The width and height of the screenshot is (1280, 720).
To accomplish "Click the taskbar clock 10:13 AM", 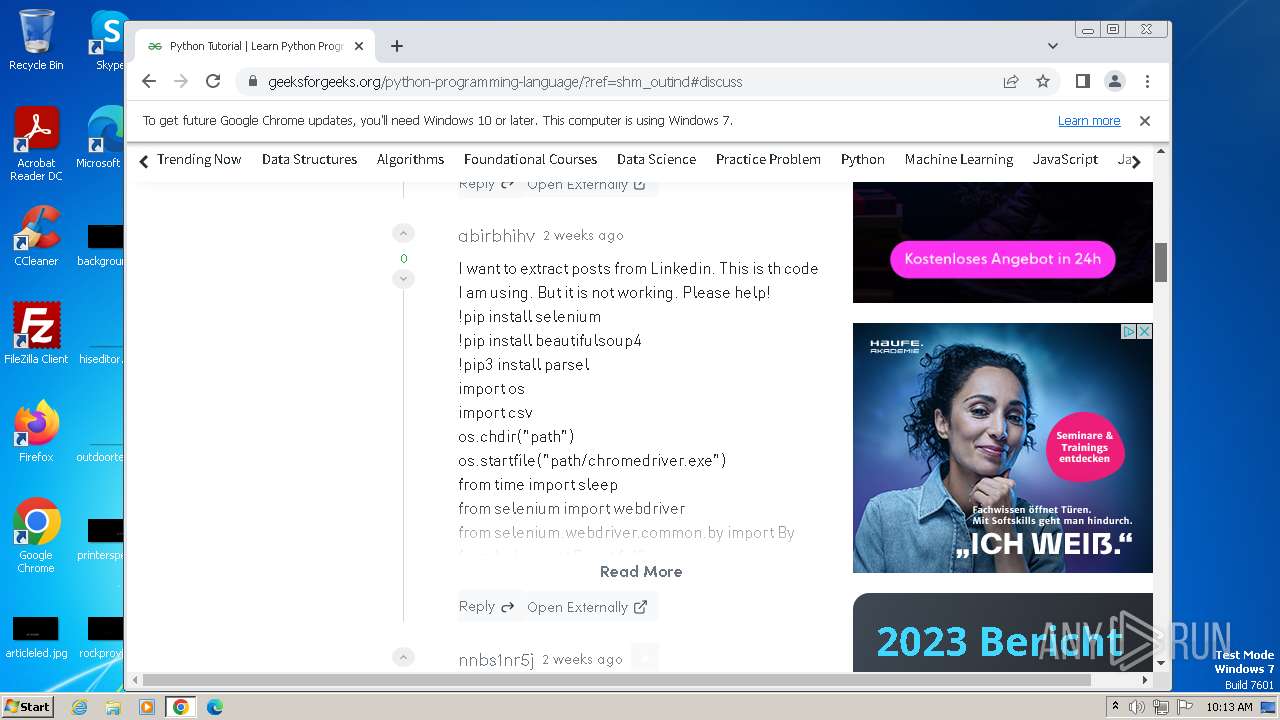I will (x=1229, y=707).
